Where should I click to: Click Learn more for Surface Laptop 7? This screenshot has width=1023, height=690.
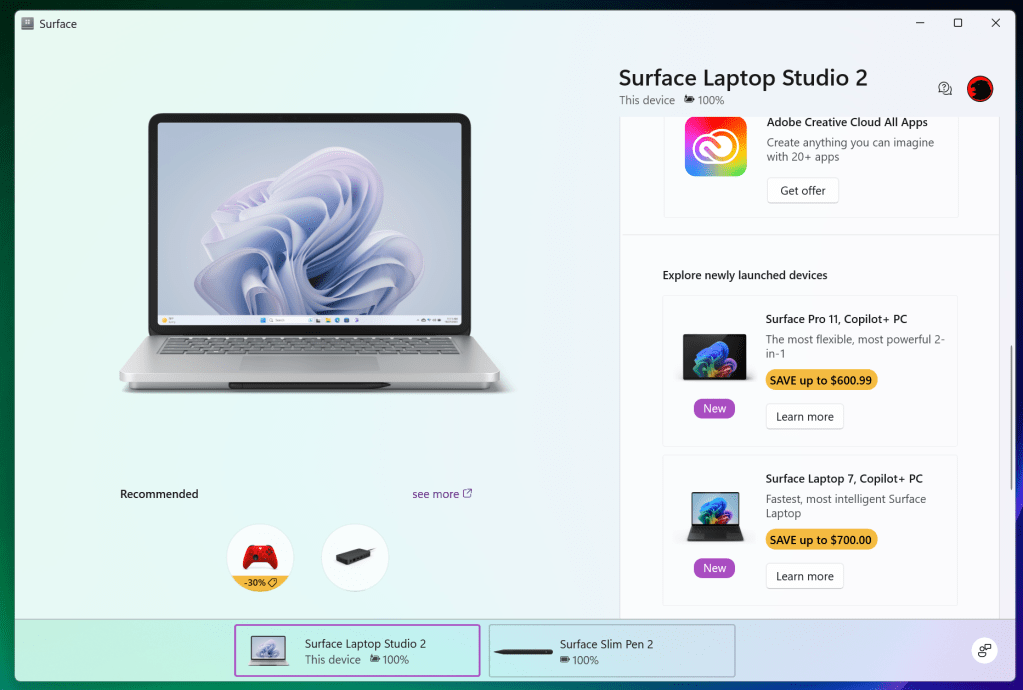tap(804, 577)
